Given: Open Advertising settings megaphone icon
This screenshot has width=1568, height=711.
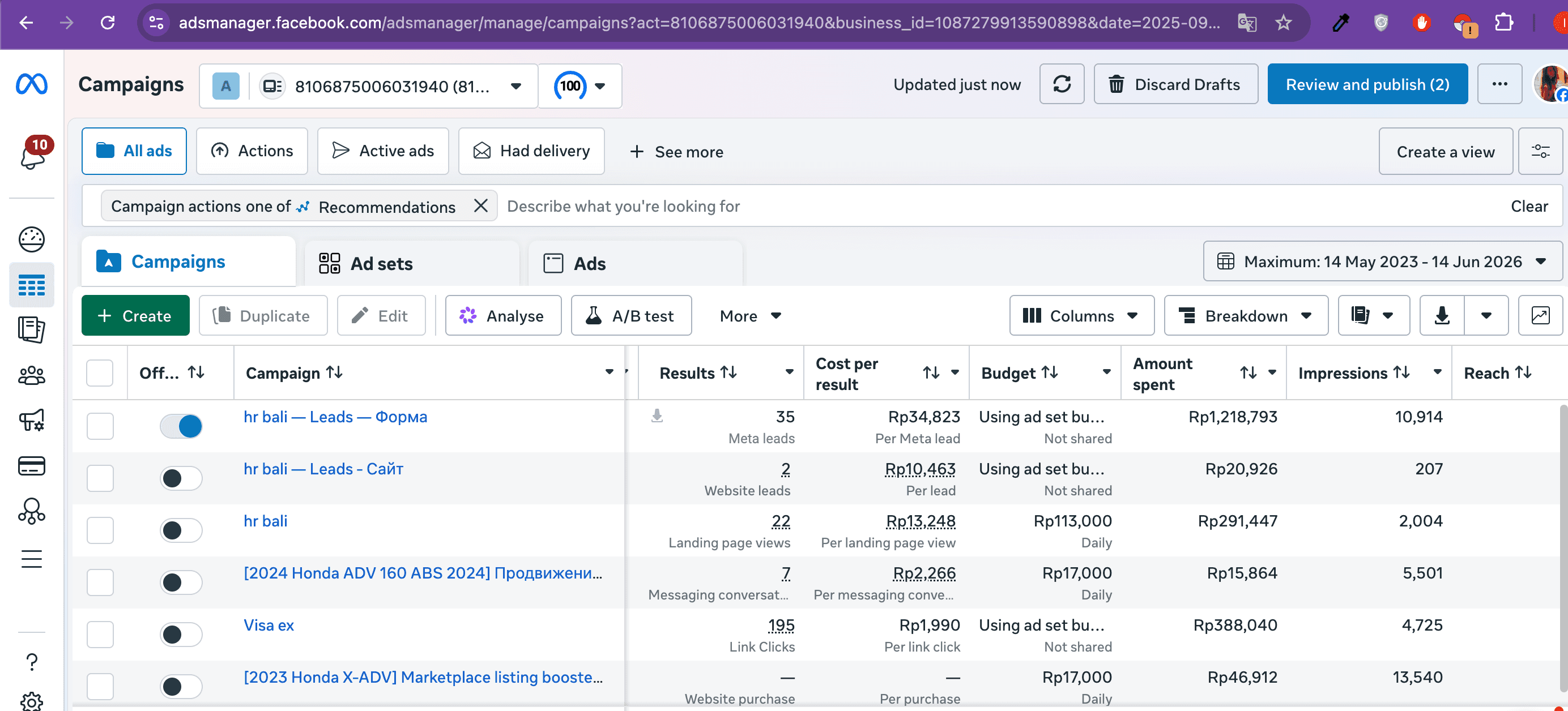Looking at the screenshot, I should 32,420.
